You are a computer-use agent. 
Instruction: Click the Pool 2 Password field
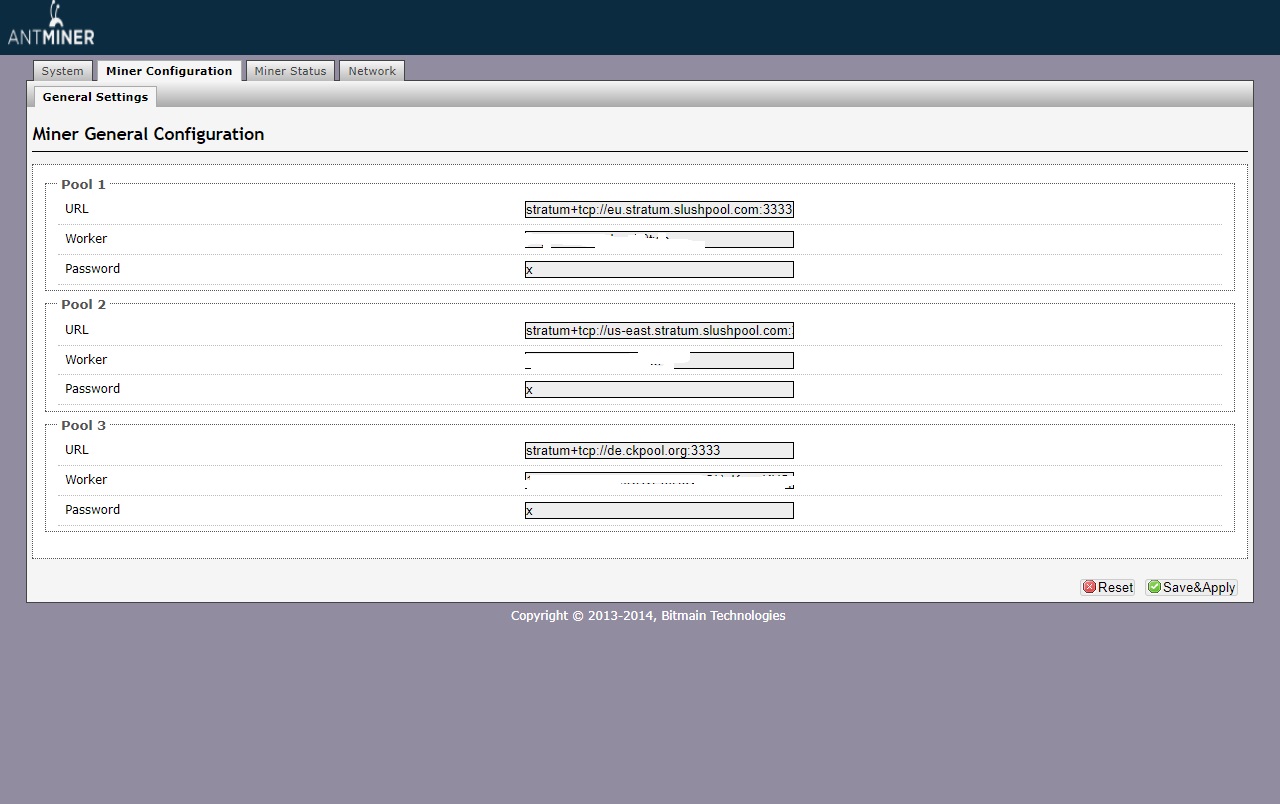tap(659, 389)
